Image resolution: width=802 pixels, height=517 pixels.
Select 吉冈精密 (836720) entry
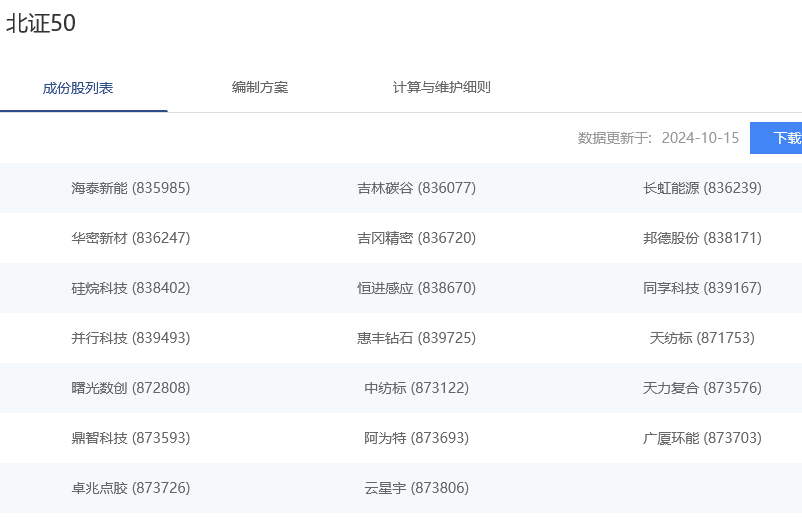tap(416, 238)
